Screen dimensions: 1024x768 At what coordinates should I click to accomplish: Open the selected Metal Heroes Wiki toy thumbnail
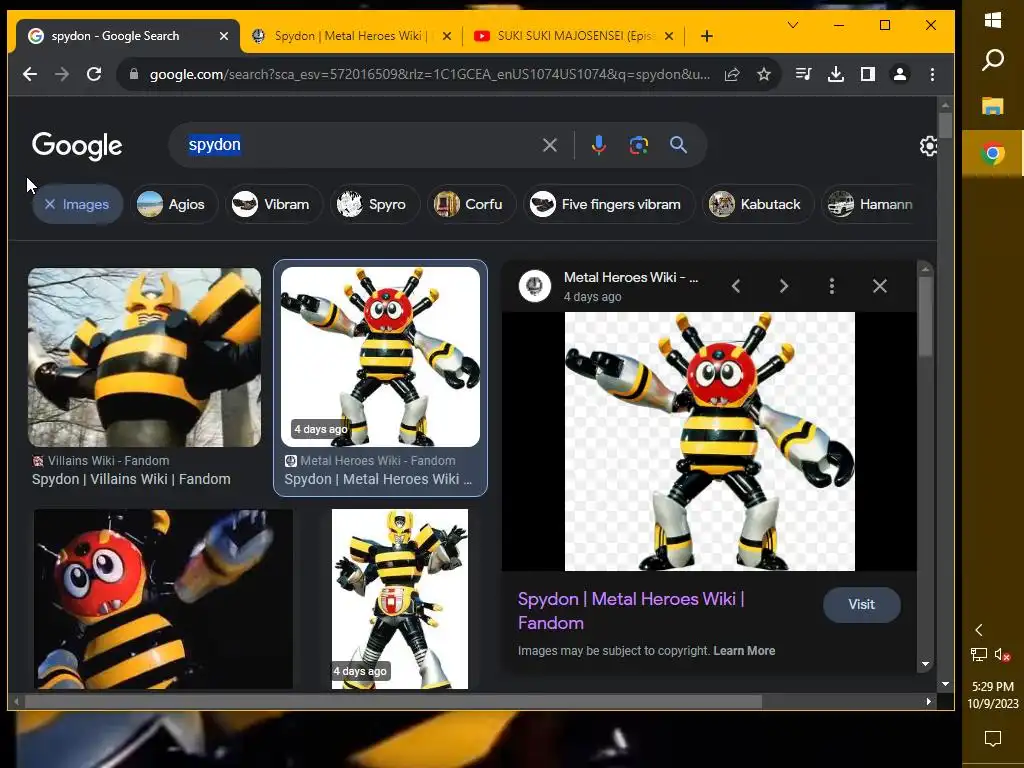click(380, 357)
